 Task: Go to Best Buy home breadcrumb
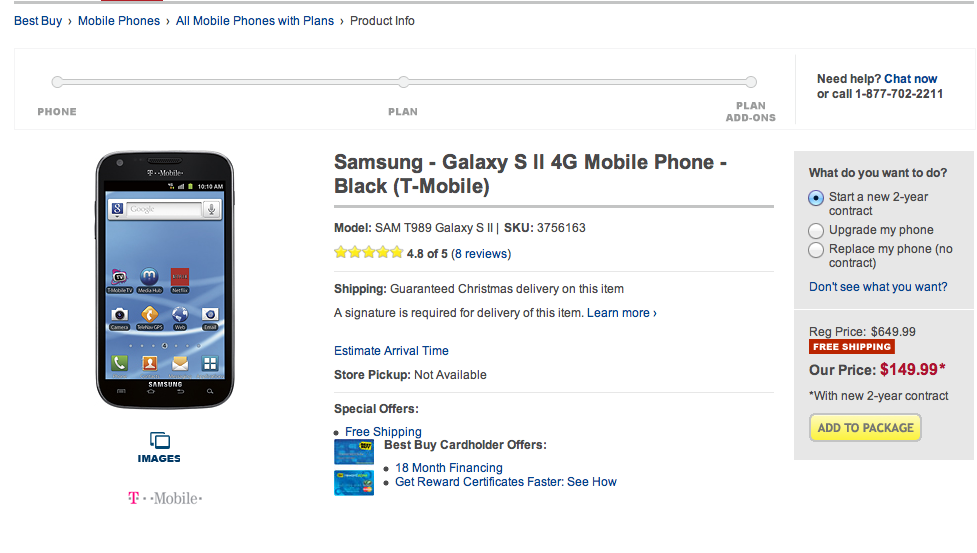[38, 21]
